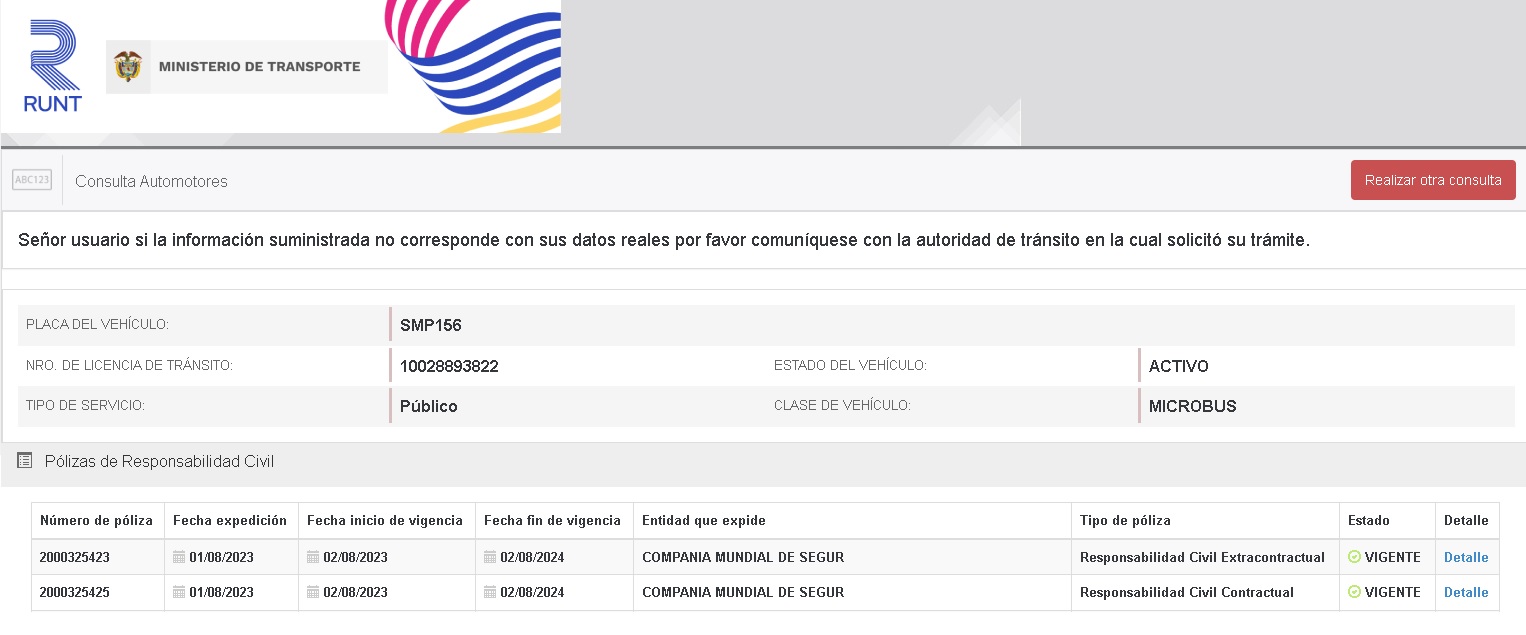The width and height of the screenshot is (1526, 635).
Task: Click the Ministerio de Transporte coat of arms
Action: click(128, 67)
